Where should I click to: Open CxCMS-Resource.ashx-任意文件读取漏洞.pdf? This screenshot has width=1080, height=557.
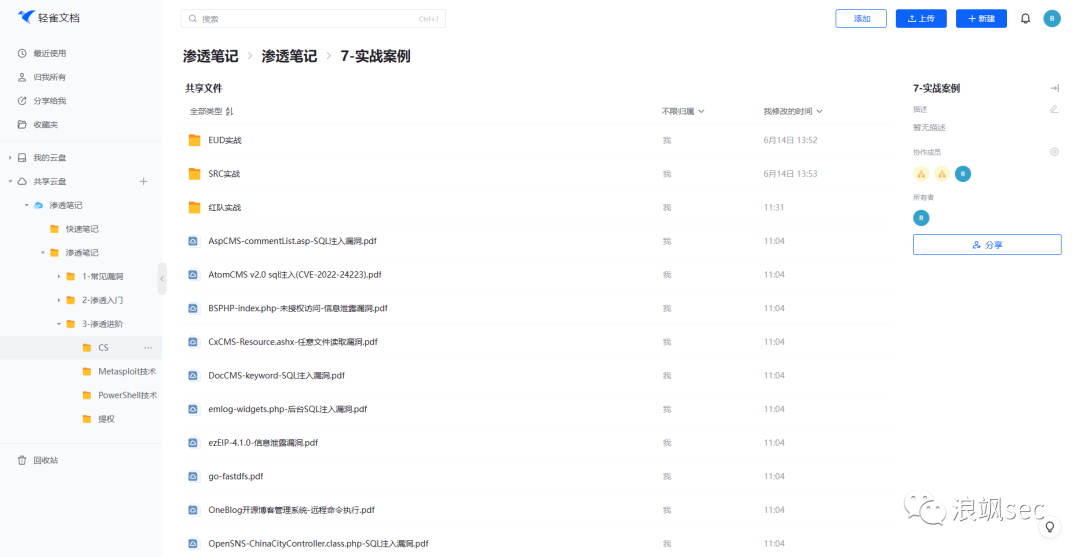coord(293,342)
